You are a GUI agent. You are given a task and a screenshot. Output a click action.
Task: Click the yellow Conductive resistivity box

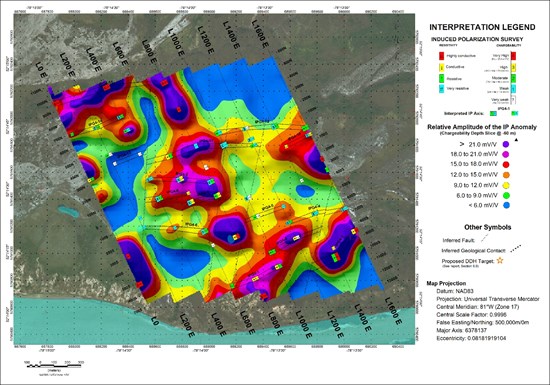(442, 67)
